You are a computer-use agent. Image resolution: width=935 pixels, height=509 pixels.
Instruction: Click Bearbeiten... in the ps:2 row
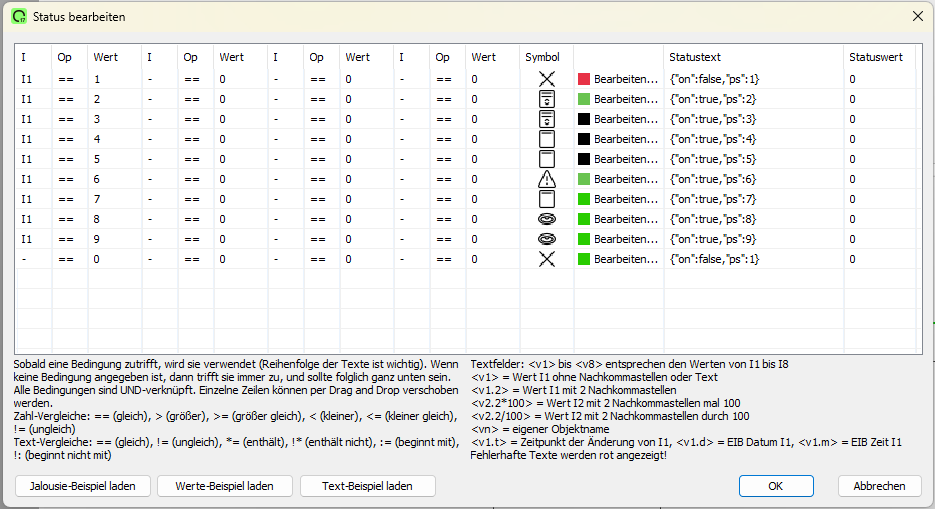click(626, 99)
